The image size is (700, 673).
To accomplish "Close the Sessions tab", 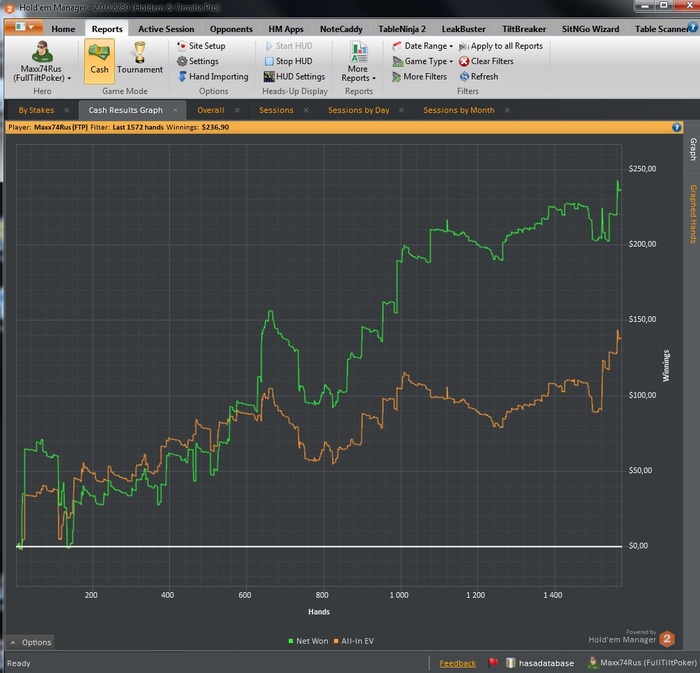I will tap(306, 110).
